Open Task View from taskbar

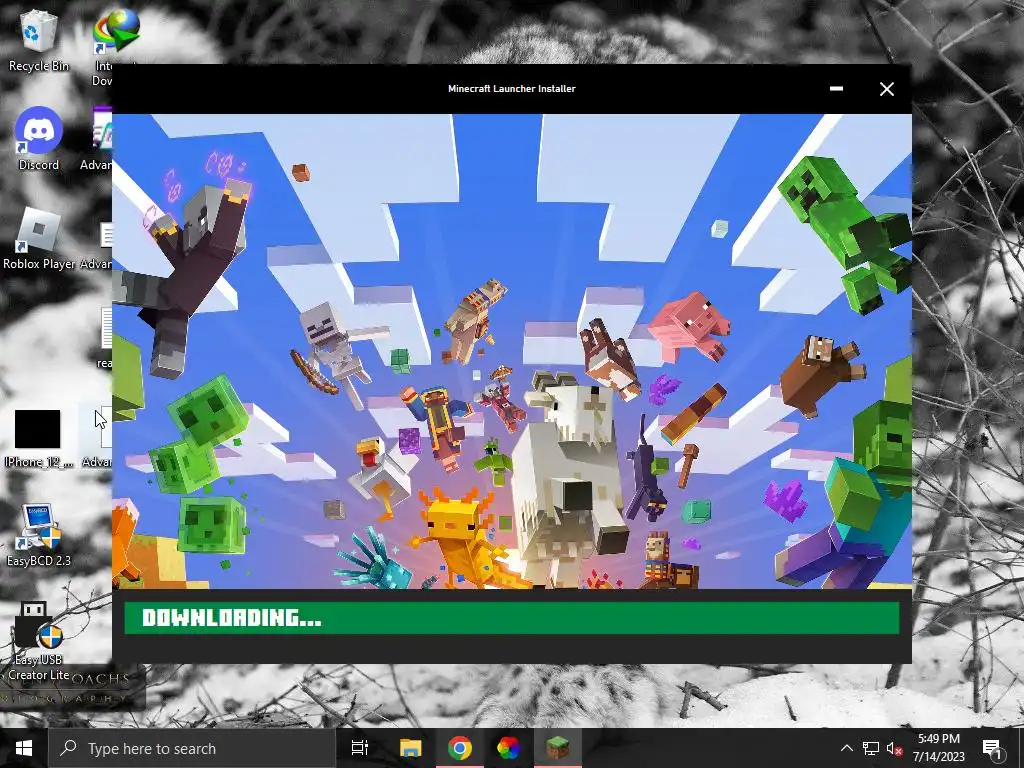click(360, 748)
